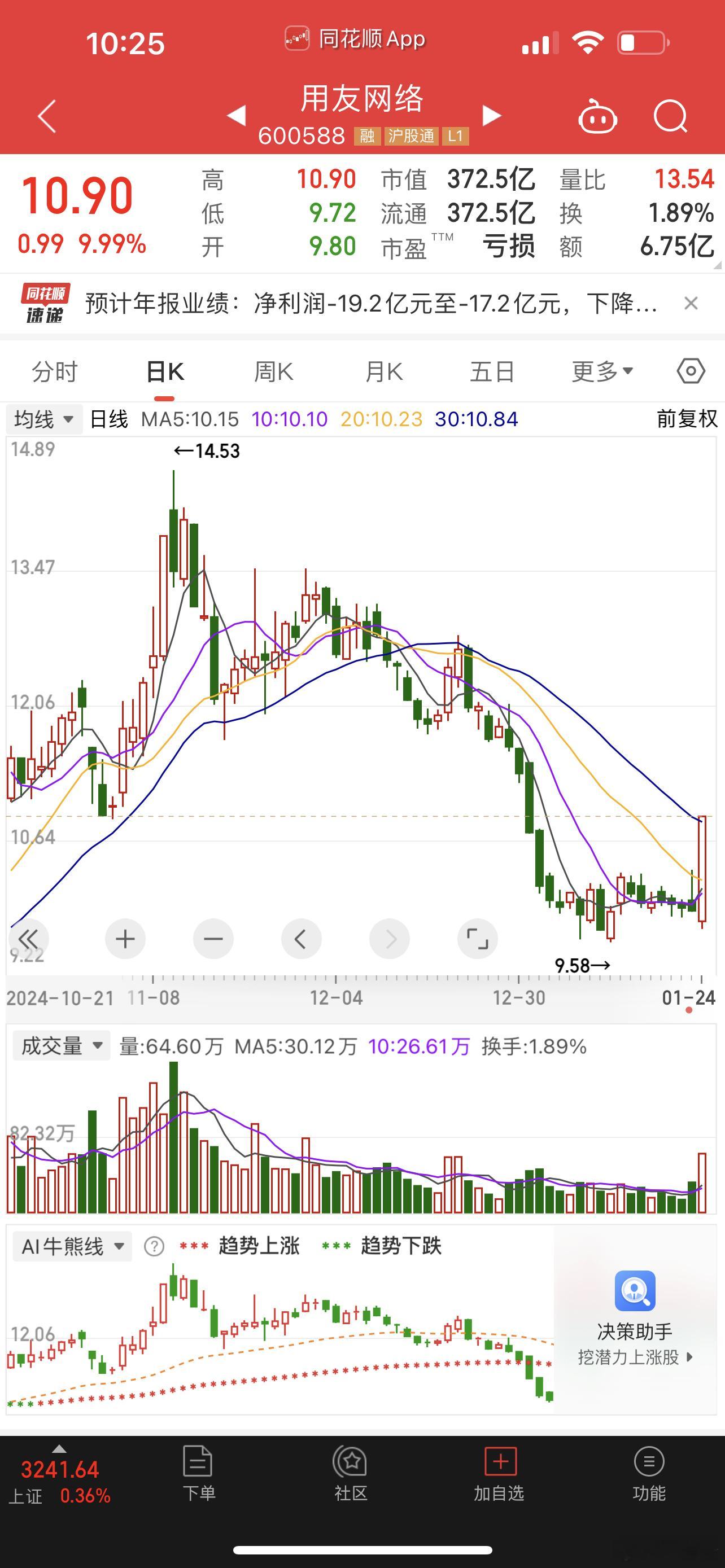The height and width of the screenshot is (1568, 725).
Task: Open 成交量 indicator dropdown
Action: (61, 1046)
